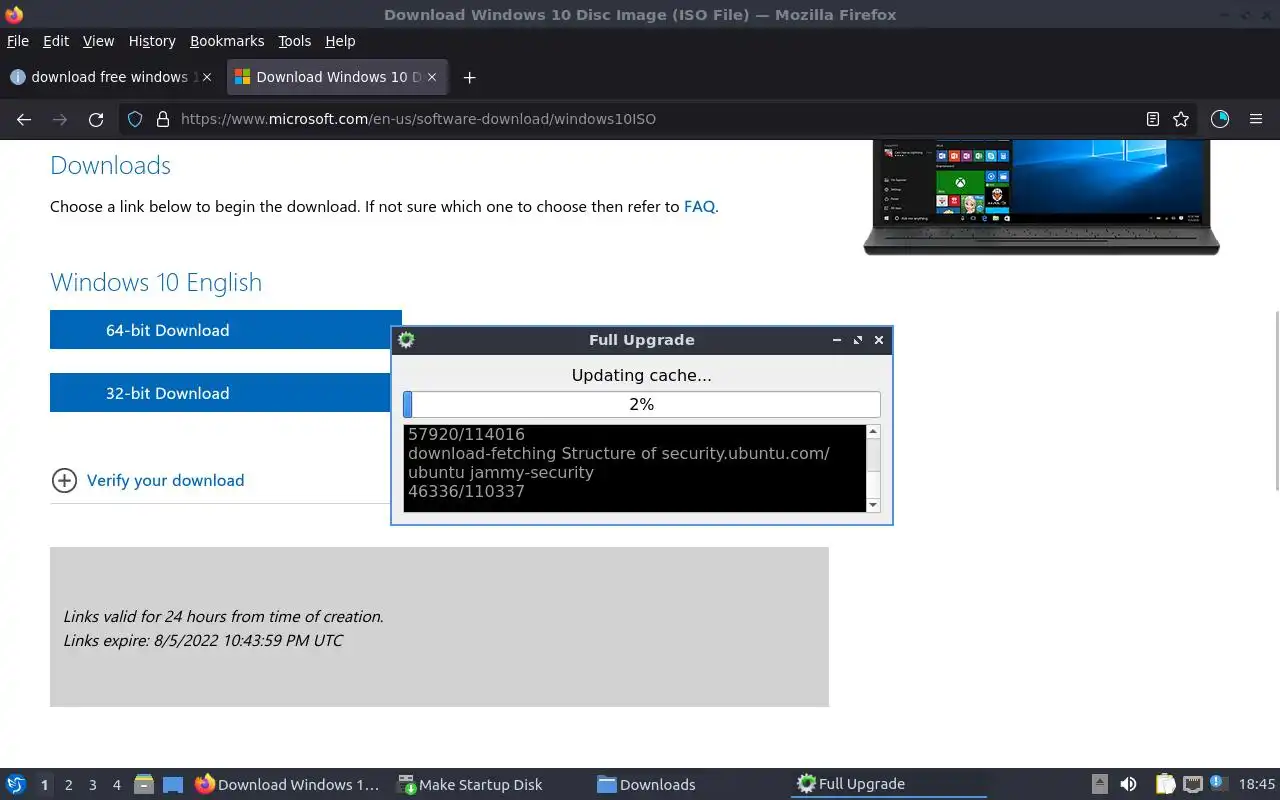Click the Windows 10 laptop image
Viewport: 1280px width, 800px height.
[1041, 197]
